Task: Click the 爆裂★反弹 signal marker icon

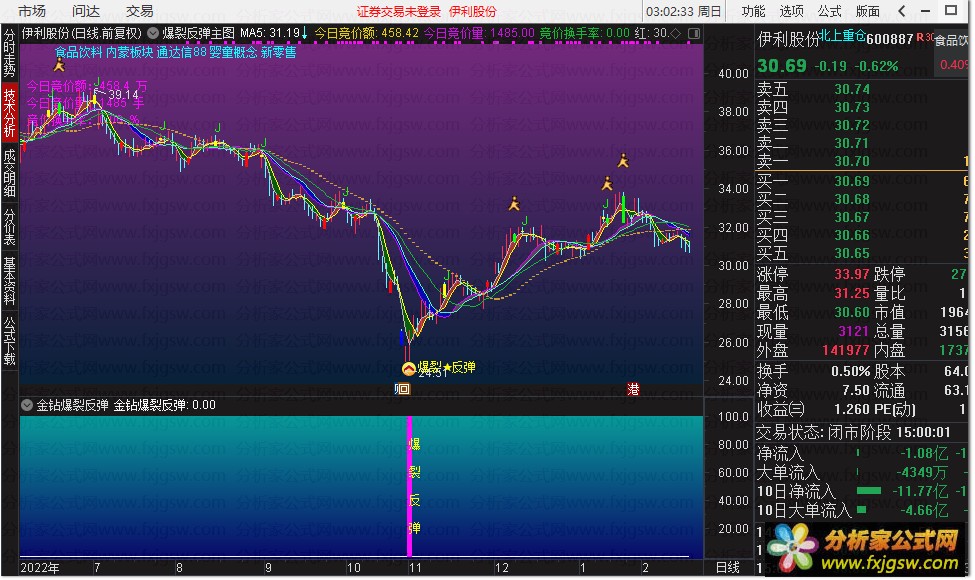Action: pyautogui.click(x=409, y=369)
